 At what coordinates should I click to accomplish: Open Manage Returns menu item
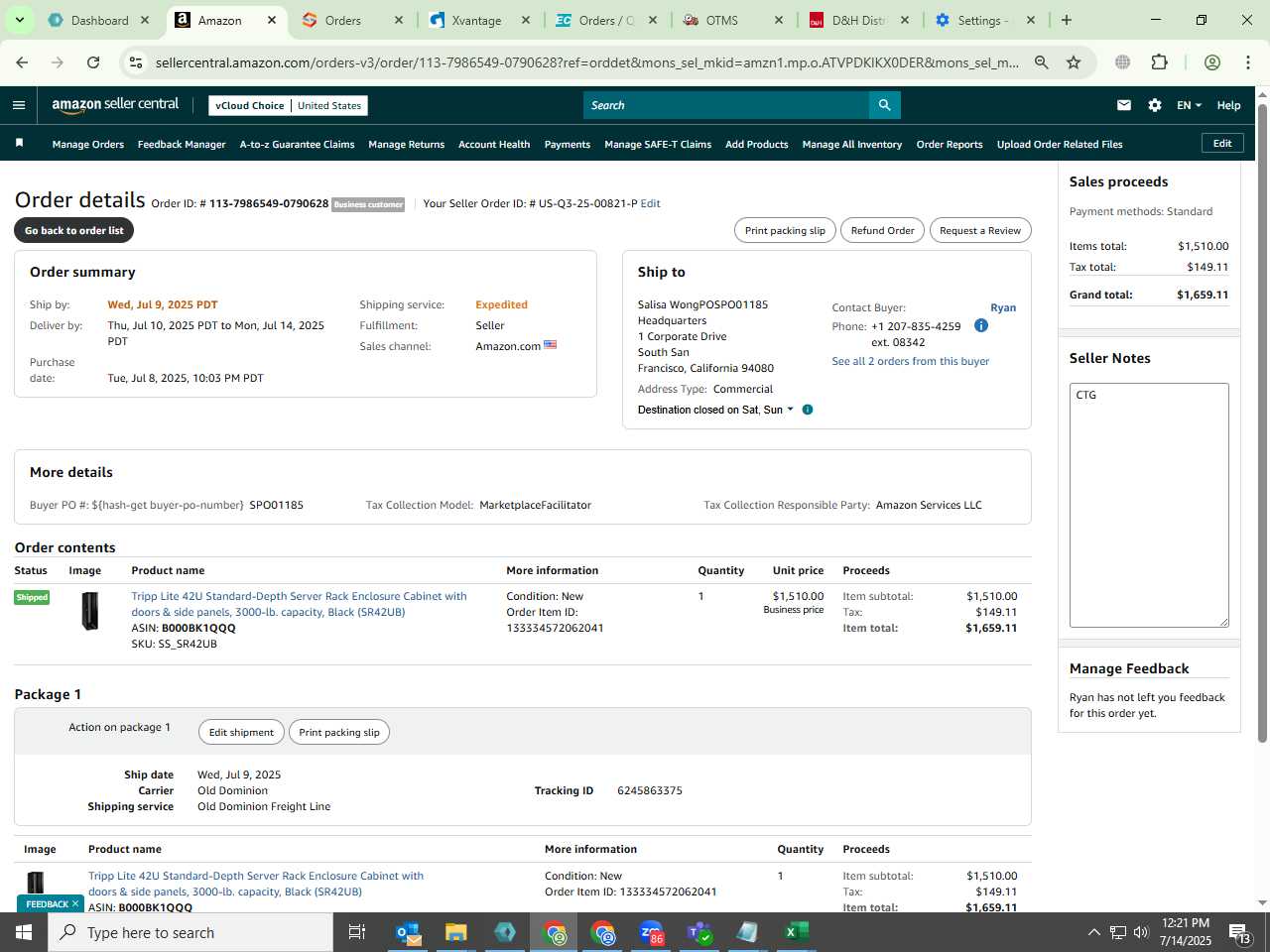click(x=406, y=145)
